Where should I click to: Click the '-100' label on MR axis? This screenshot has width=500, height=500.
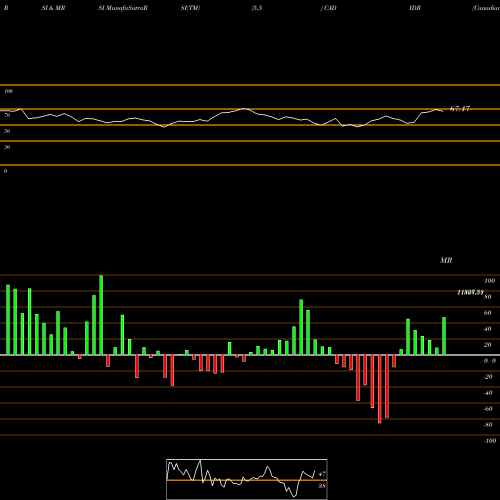pyautogui.click(x=490, y=441)
